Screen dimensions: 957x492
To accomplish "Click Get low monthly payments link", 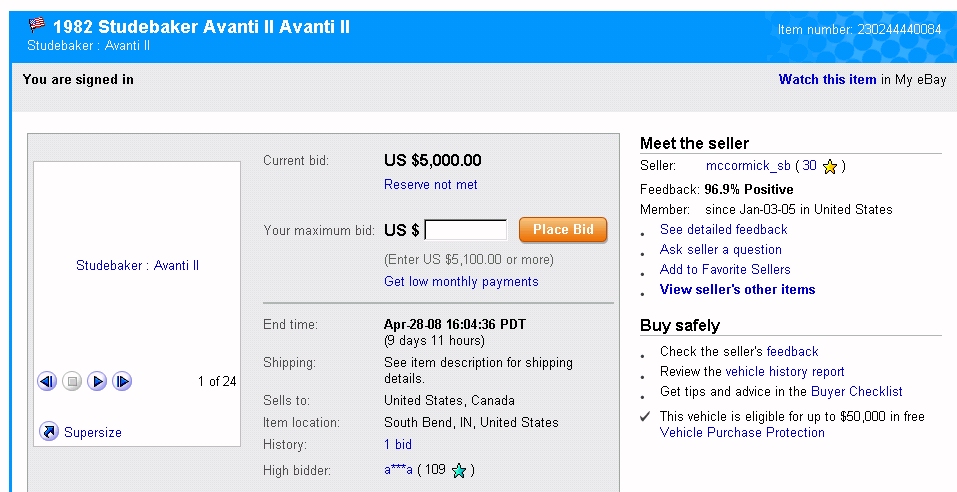I will tap(461, 282).
